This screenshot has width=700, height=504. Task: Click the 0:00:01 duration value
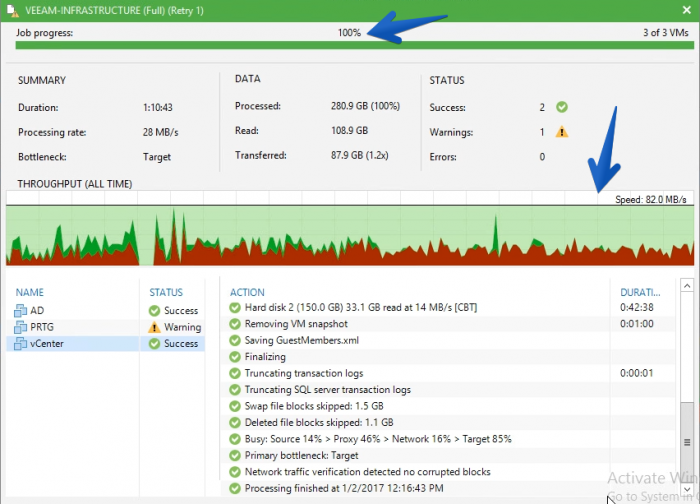tap(637, 373)
